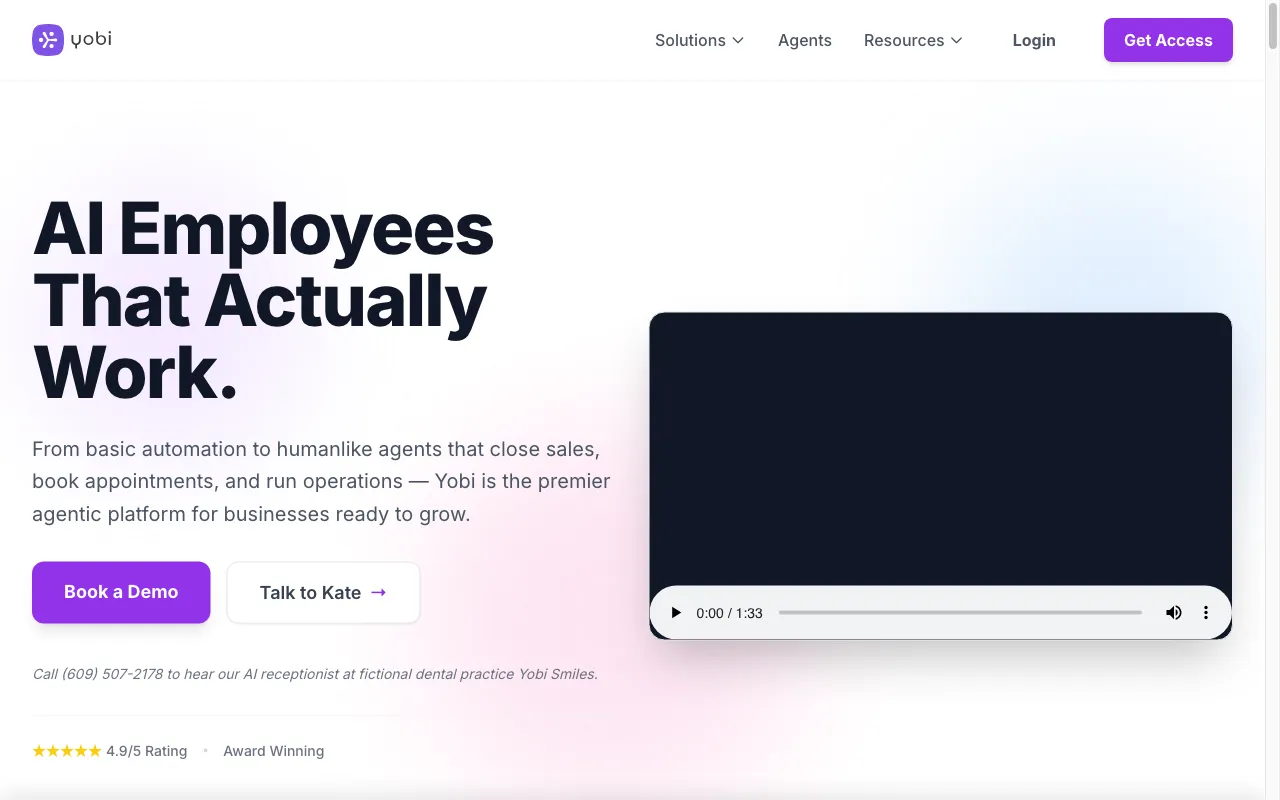Viewport: 1280px width, 800px height.
Task: Click the AI Employees That Actually Work headline
Action: 263,300
